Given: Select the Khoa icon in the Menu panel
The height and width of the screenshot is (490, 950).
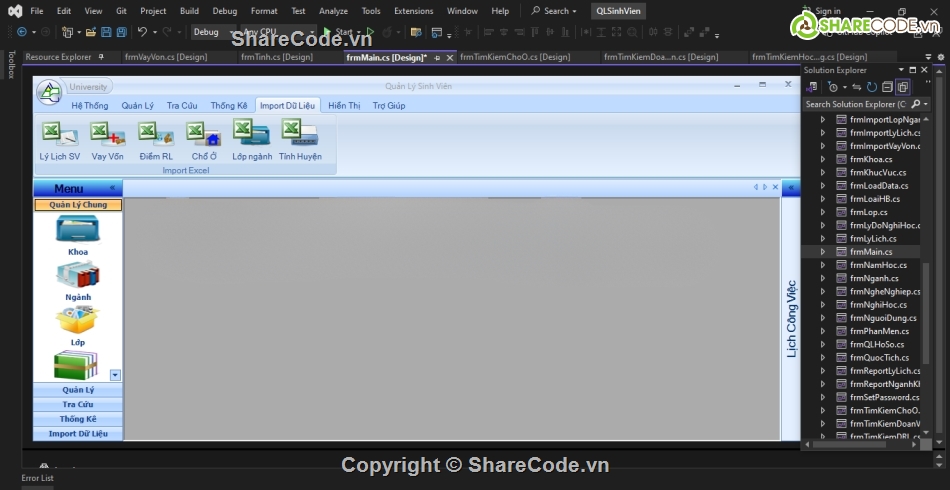Looking at the screenshot, I should click(x=78, y=230).
